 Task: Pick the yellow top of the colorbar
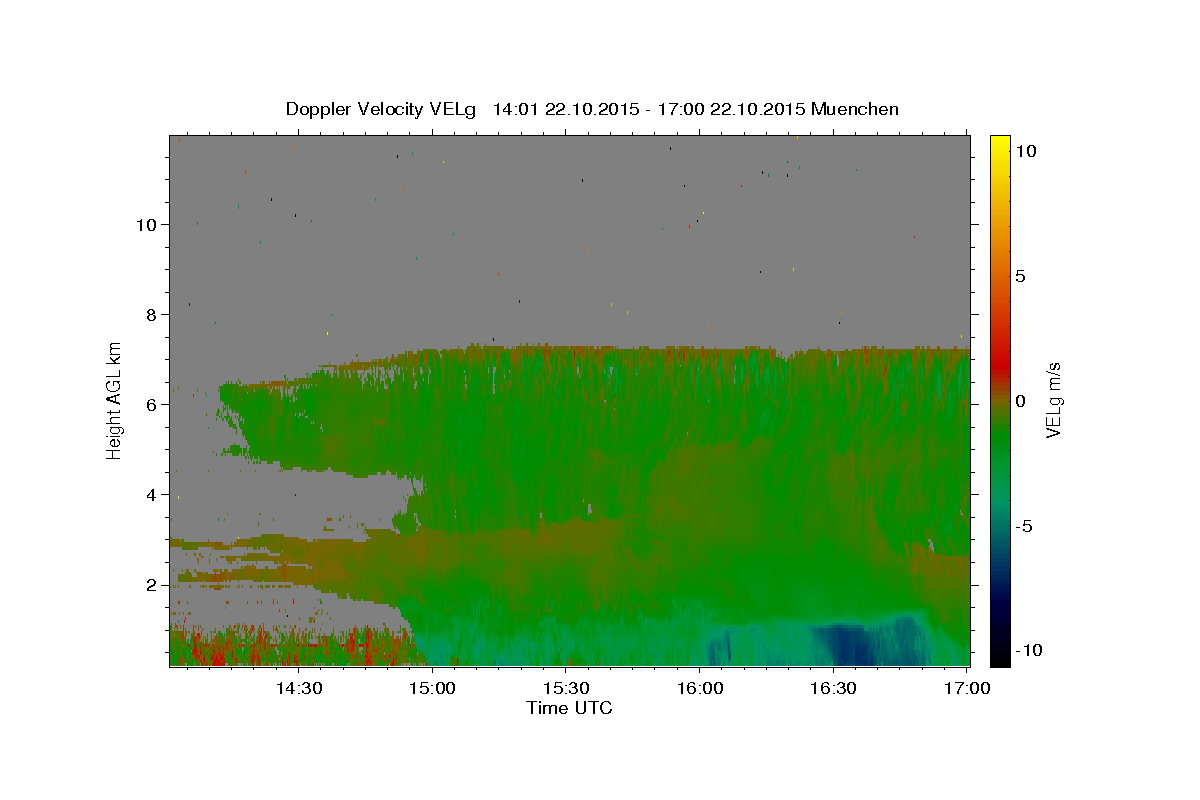[x=999, y=145]
